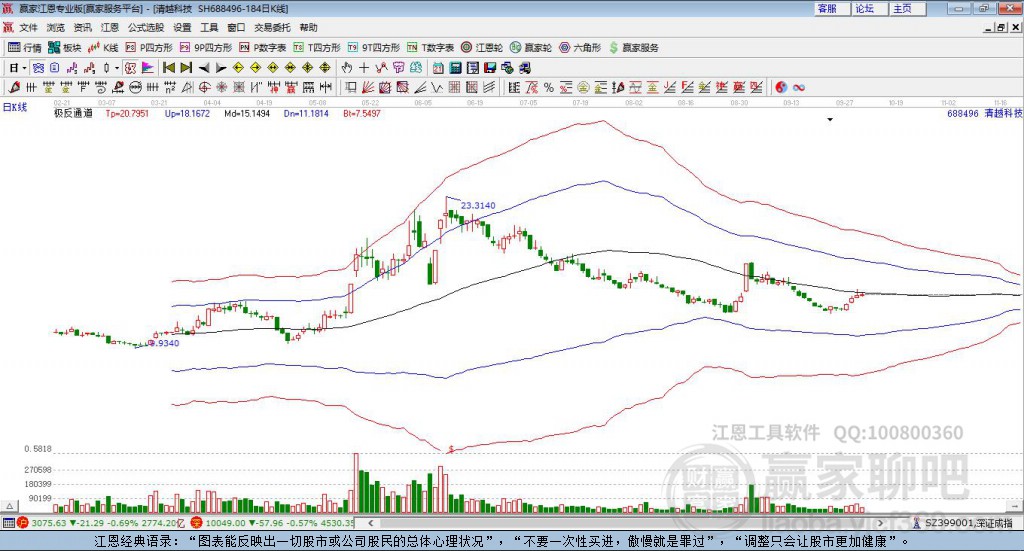Open the 浏览 menu
1024x551 pixels.
(x=56, y=27)
